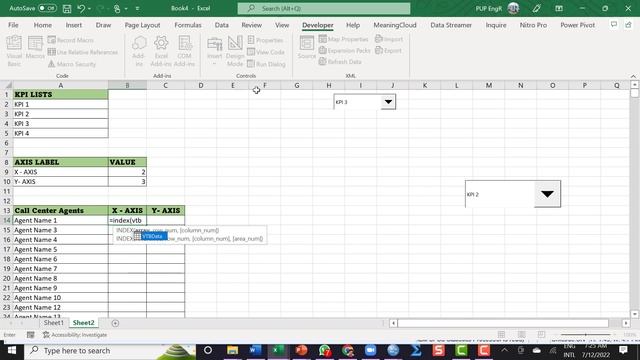This screenshot has height=360, width=640.
Task: Open Customize Quick Access Toolbar menu
Action: point(137,9)
